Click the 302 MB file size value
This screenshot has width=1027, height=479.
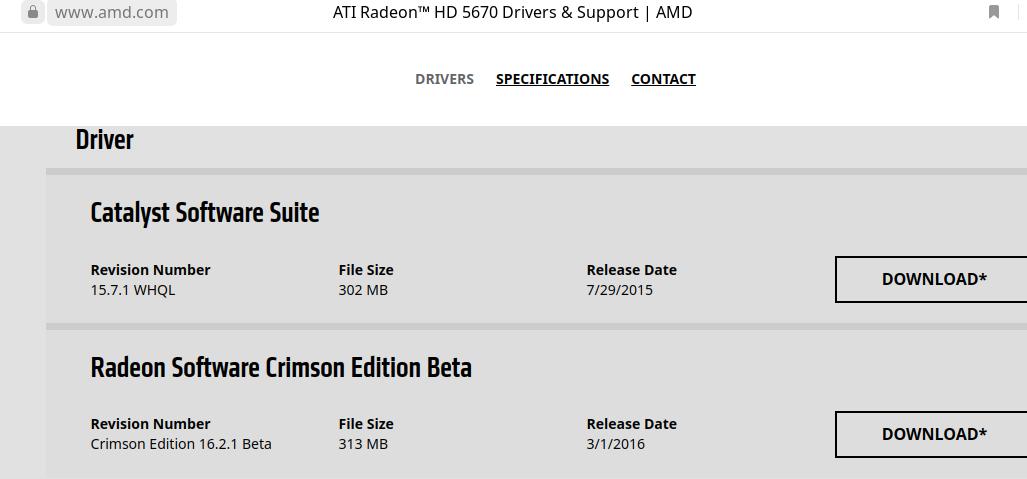click(363, 290)
